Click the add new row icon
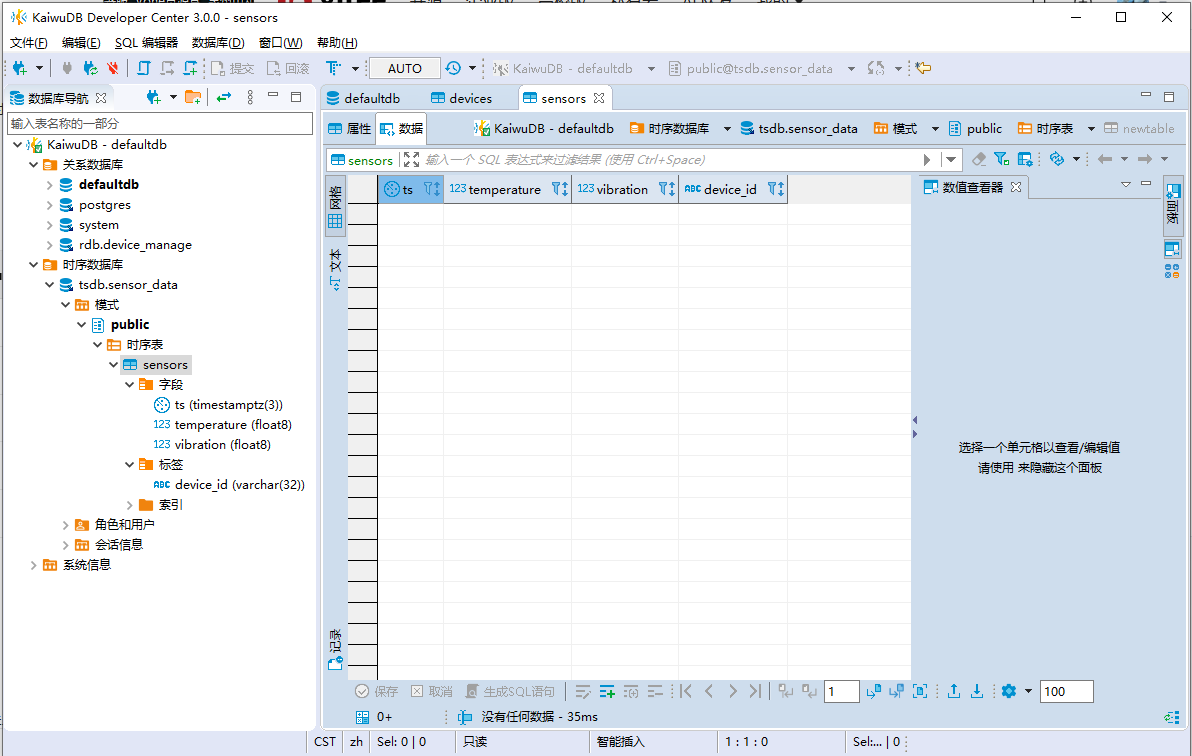Image resolution: width=1192 pixels, height=756 pixels. click(x=607, y=691)
